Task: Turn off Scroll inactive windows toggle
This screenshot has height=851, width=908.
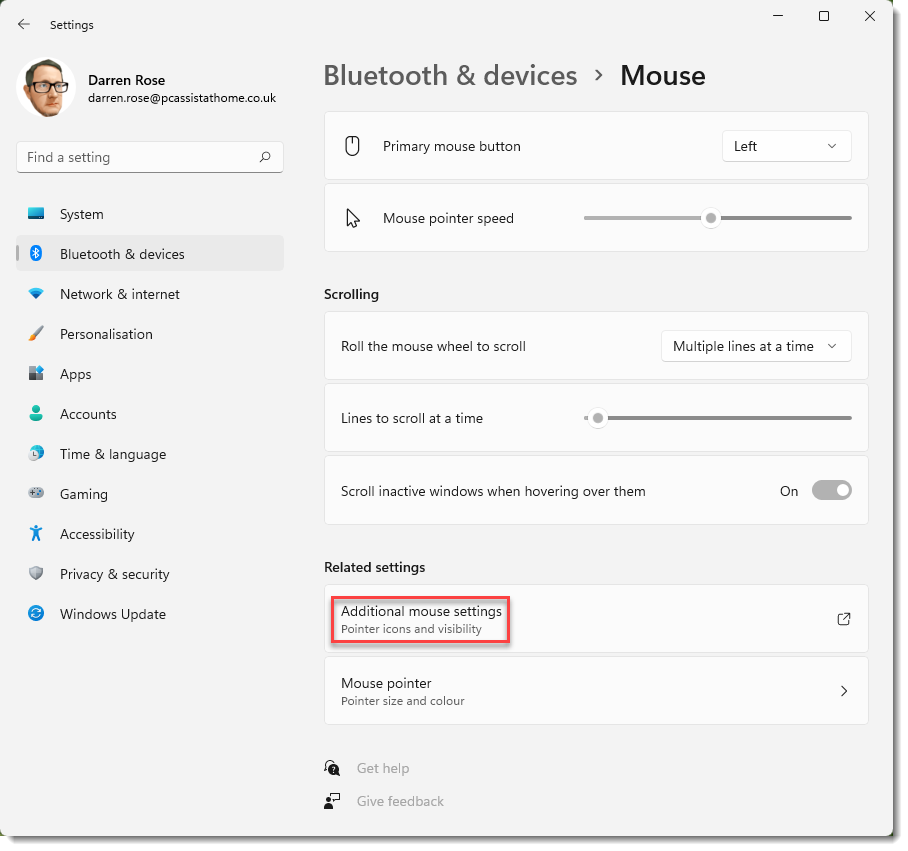Action: [x=831, y=491]
